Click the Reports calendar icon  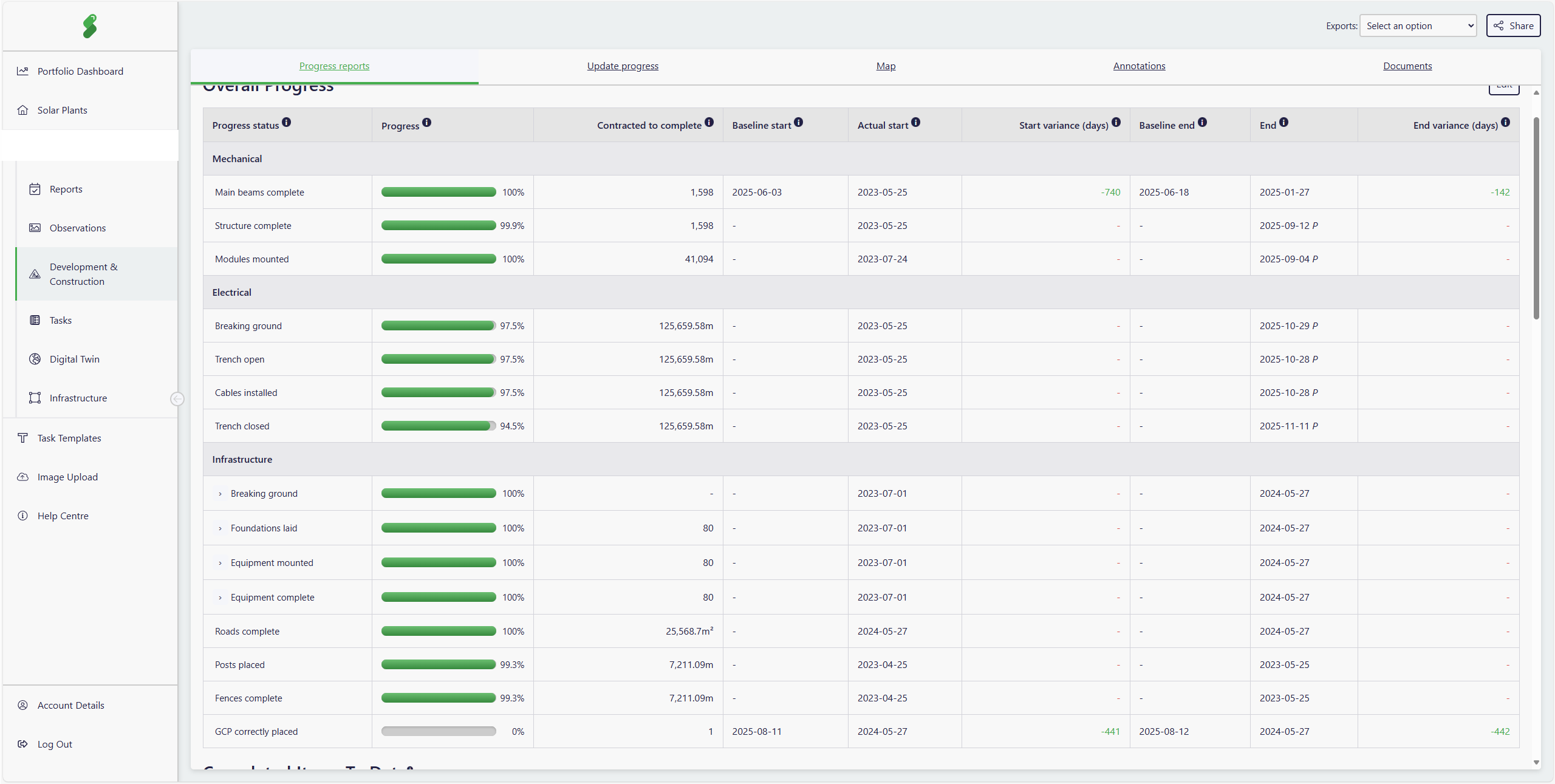(35, 189)
